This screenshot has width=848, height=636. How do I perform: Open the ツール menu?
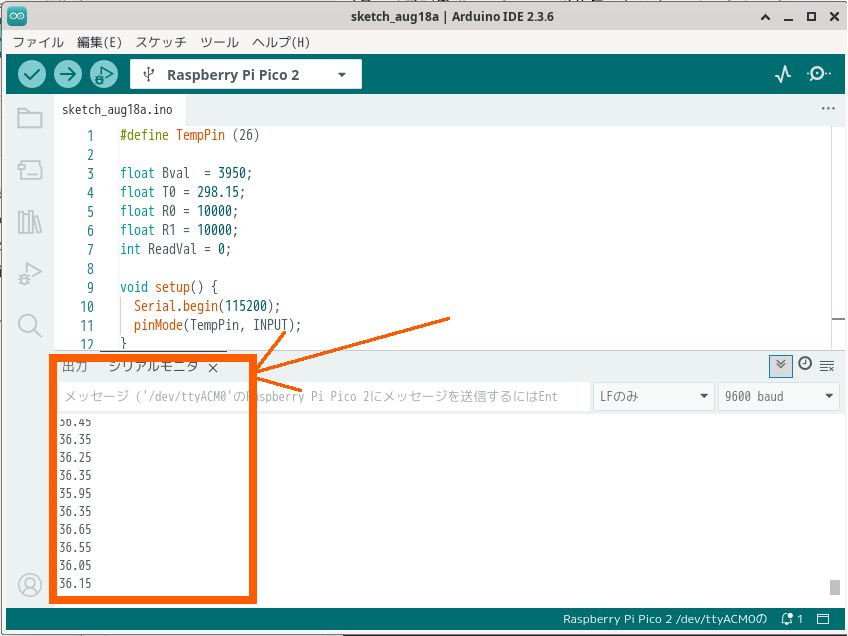[219, 42]
